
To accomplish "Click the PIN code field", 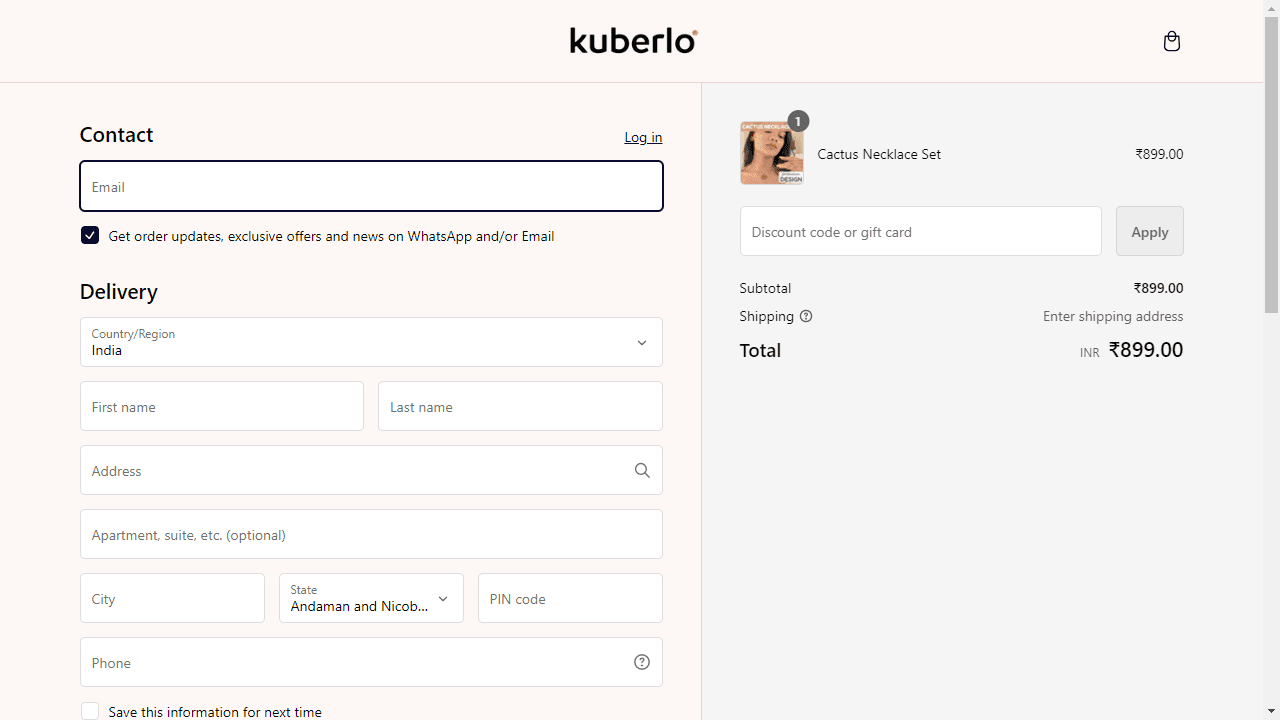I will 570,598.
